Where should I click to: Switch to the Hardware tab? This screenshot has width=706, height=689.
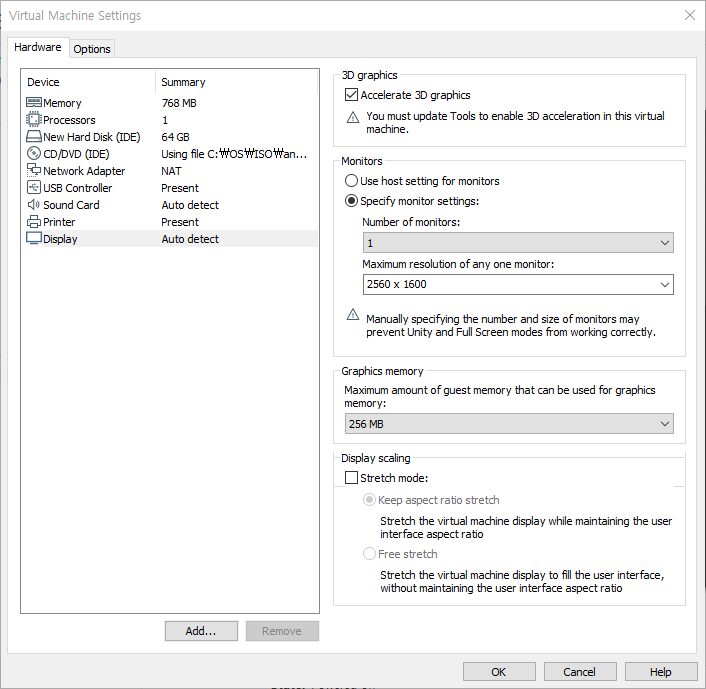pyautogui.click(x=38, y=47)
